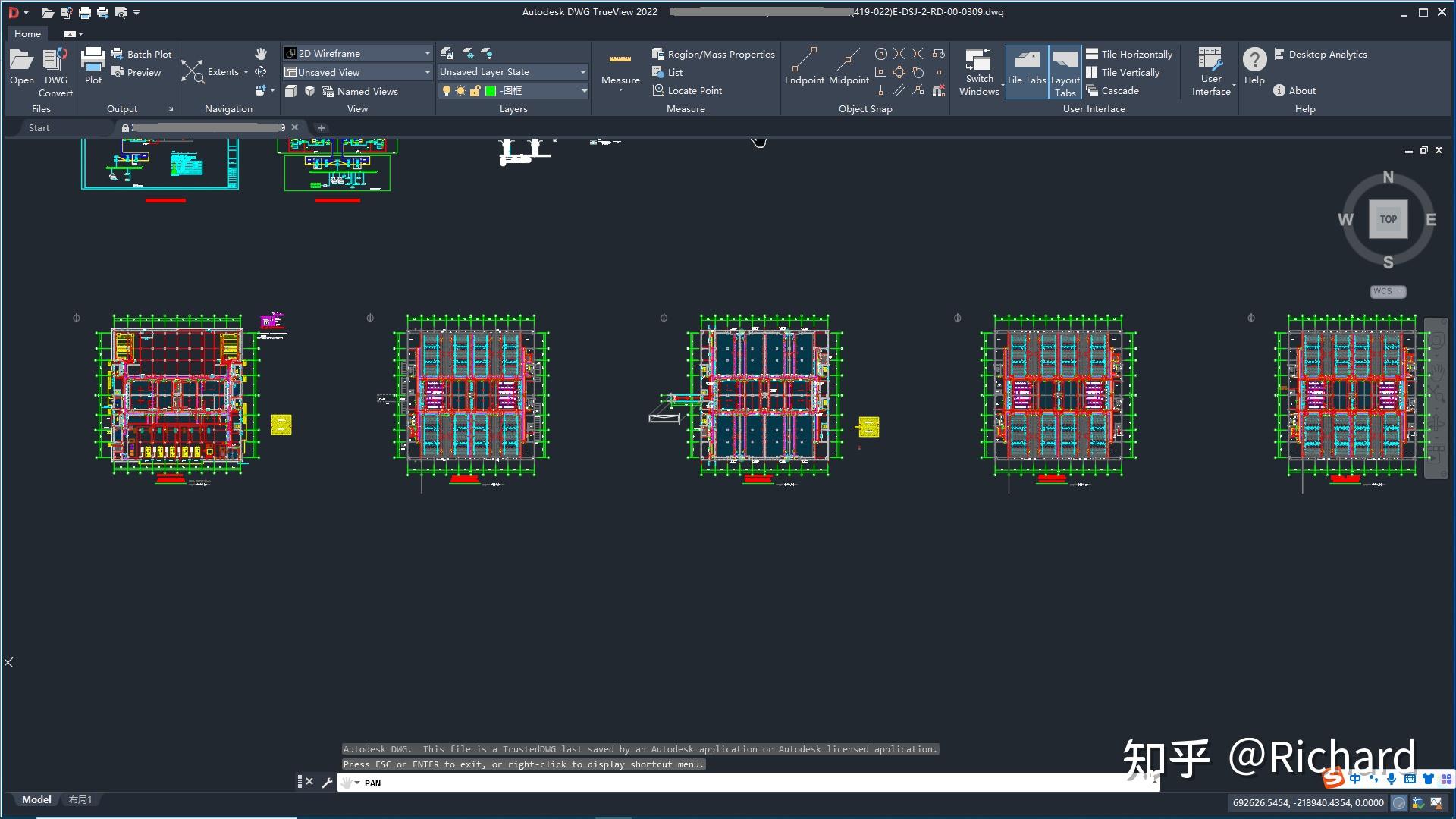
Task: Activate Midpoint object snap
Action: [849, 66]
